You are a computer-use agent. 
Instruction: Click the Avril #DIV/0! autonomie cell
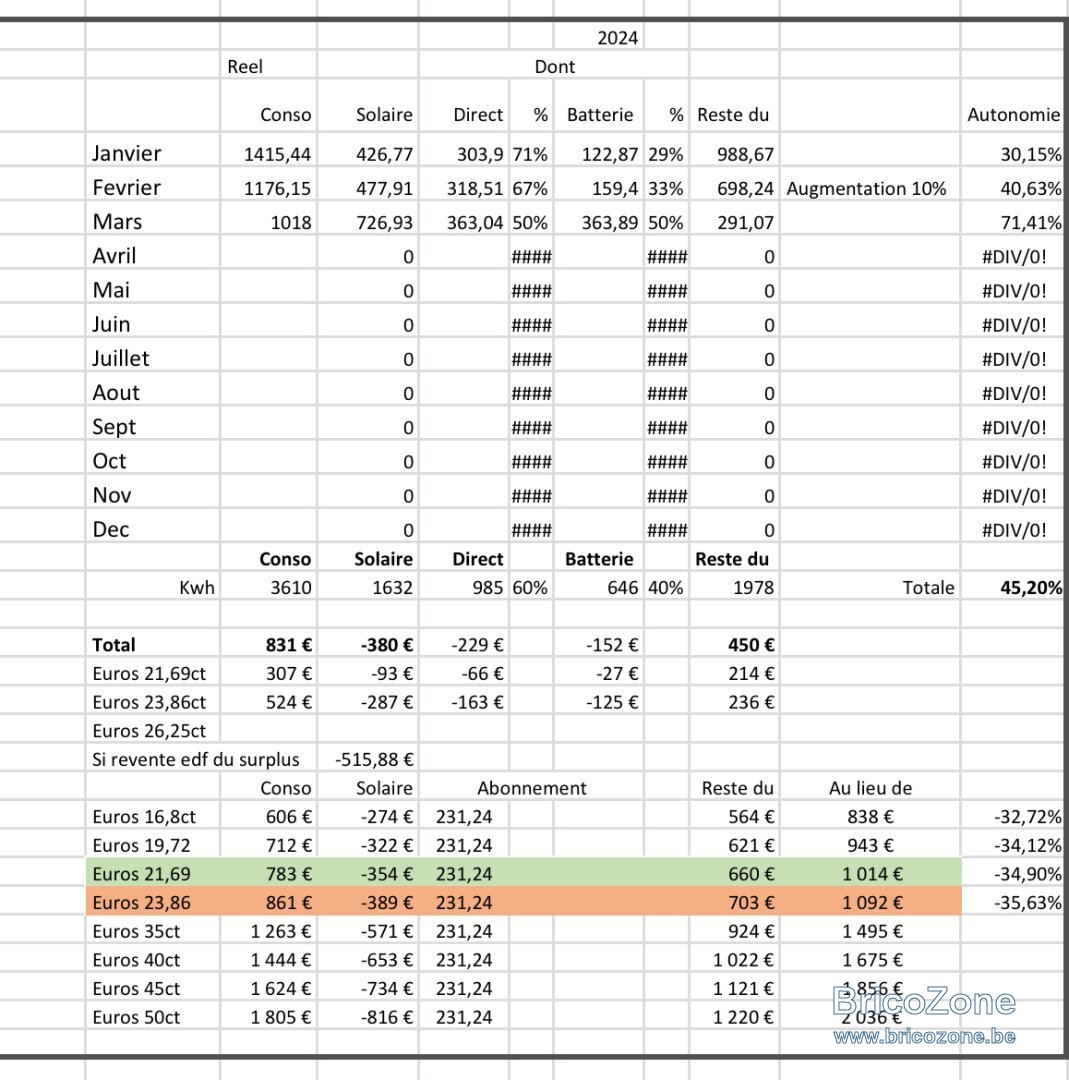tap(1013, 256)
